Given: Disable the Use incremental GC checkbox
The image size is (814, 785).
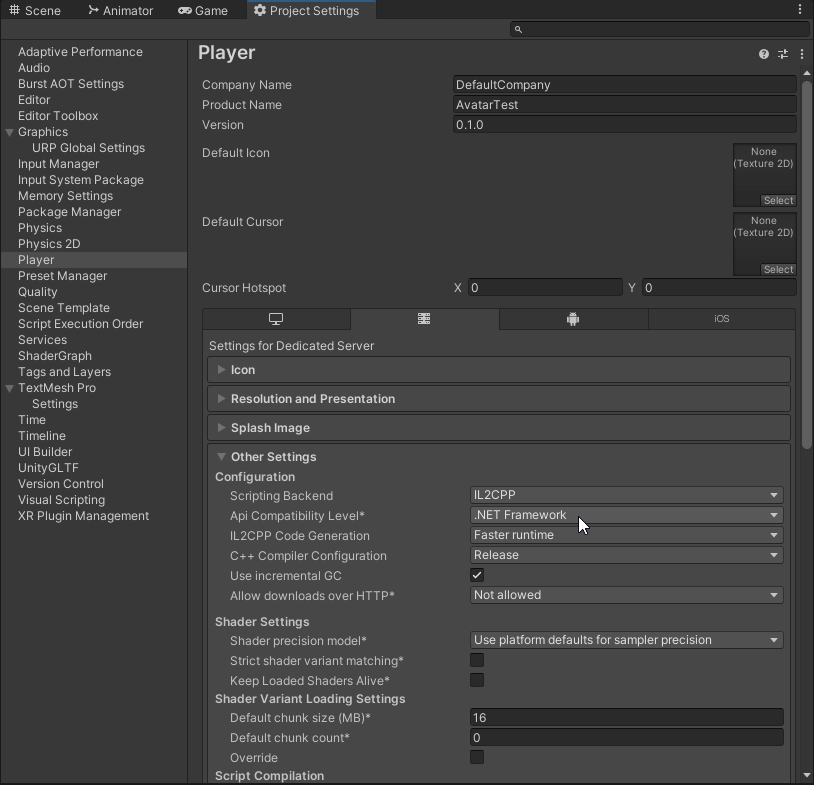Looking at the screenshot, I should [477, 576].
